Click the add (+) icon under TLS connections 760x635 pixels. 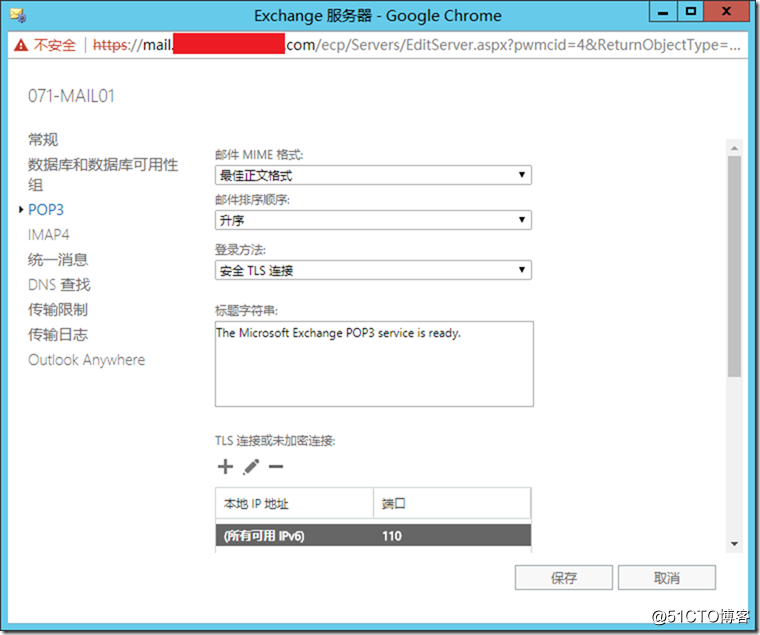click(x=225, y=467)
